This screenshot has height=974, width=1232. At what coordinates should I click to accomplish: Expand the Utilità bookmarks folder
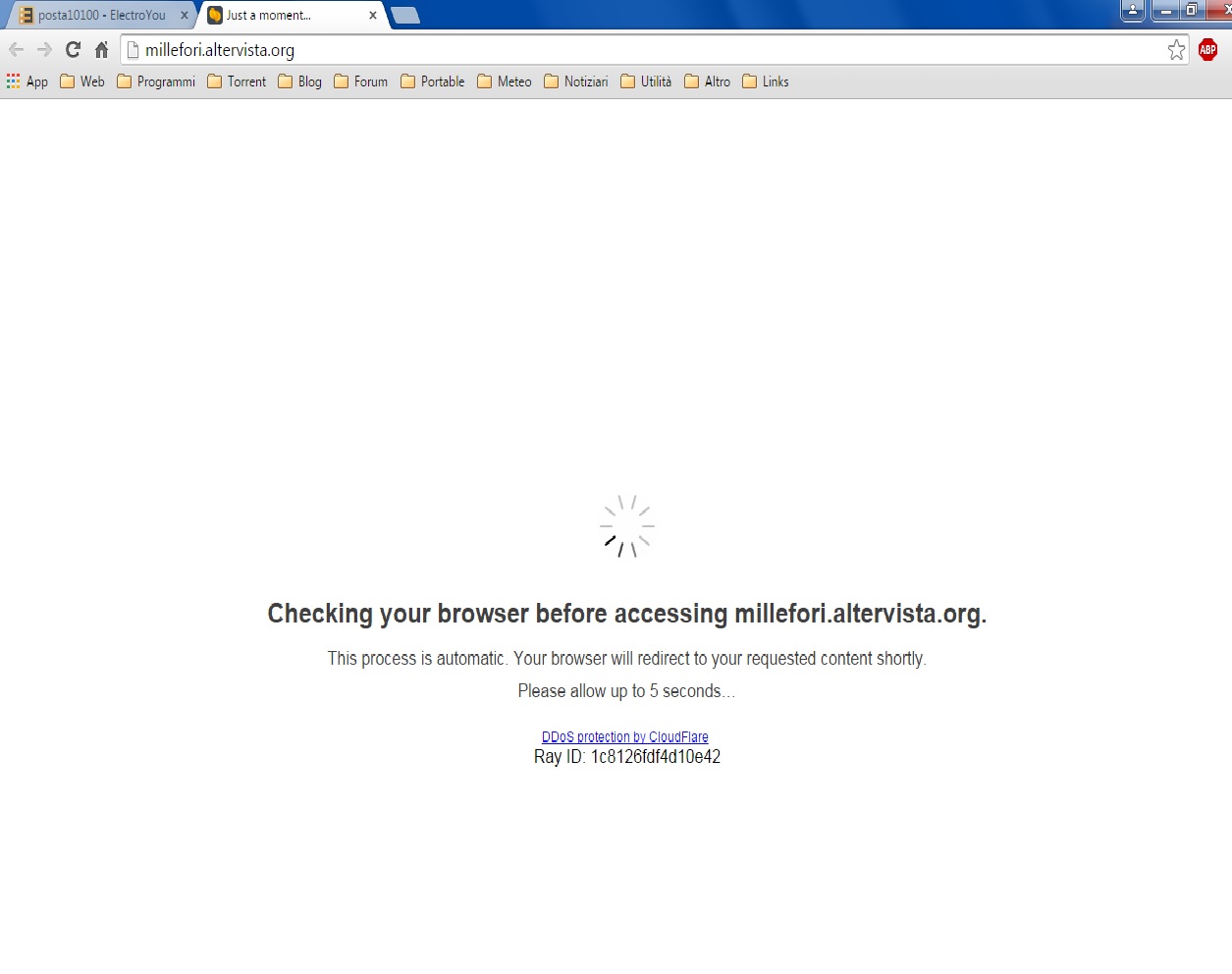[x=646, y=81]
